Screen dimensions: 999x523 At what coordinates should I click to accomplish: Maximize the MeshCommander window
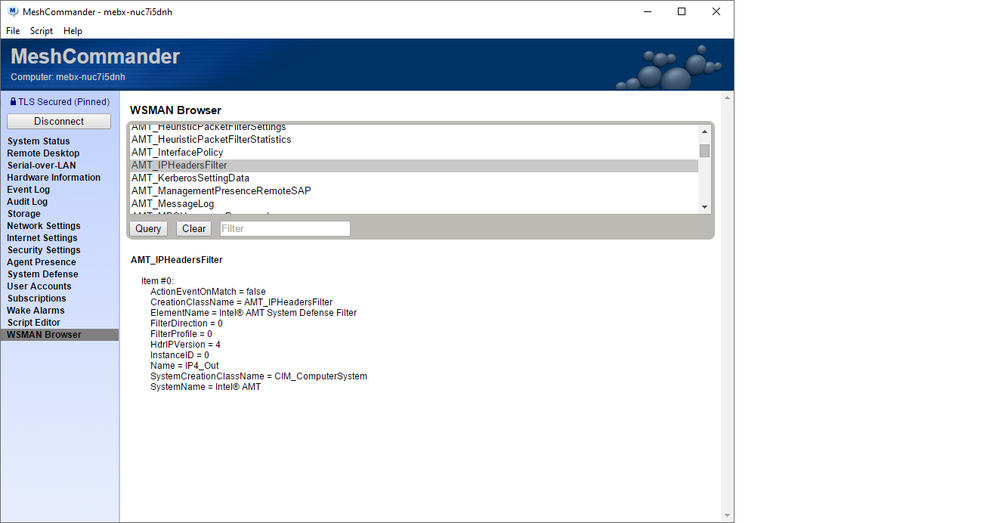(682, 11)
